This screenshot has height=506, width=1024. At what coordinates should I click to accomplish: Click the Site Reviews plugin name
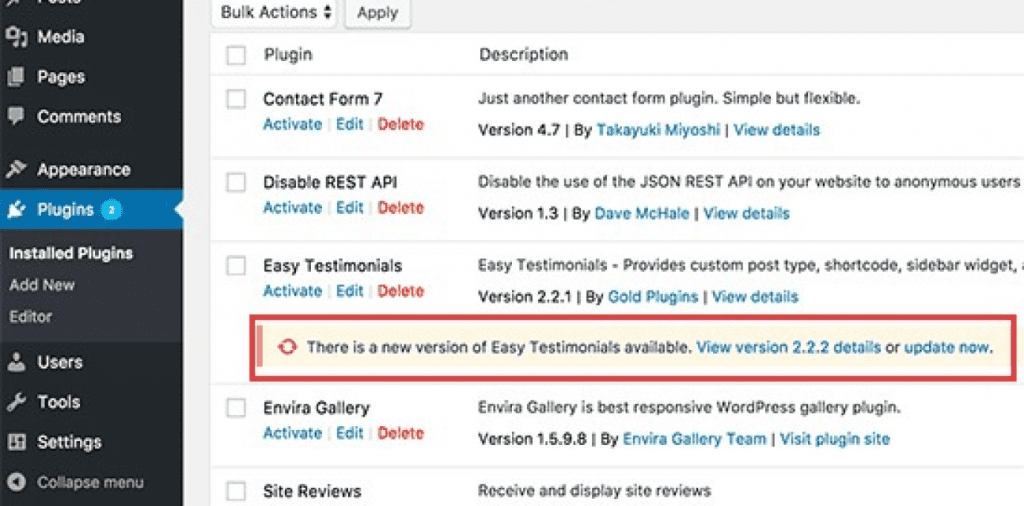pyautogui.click(x=312, y=491)
